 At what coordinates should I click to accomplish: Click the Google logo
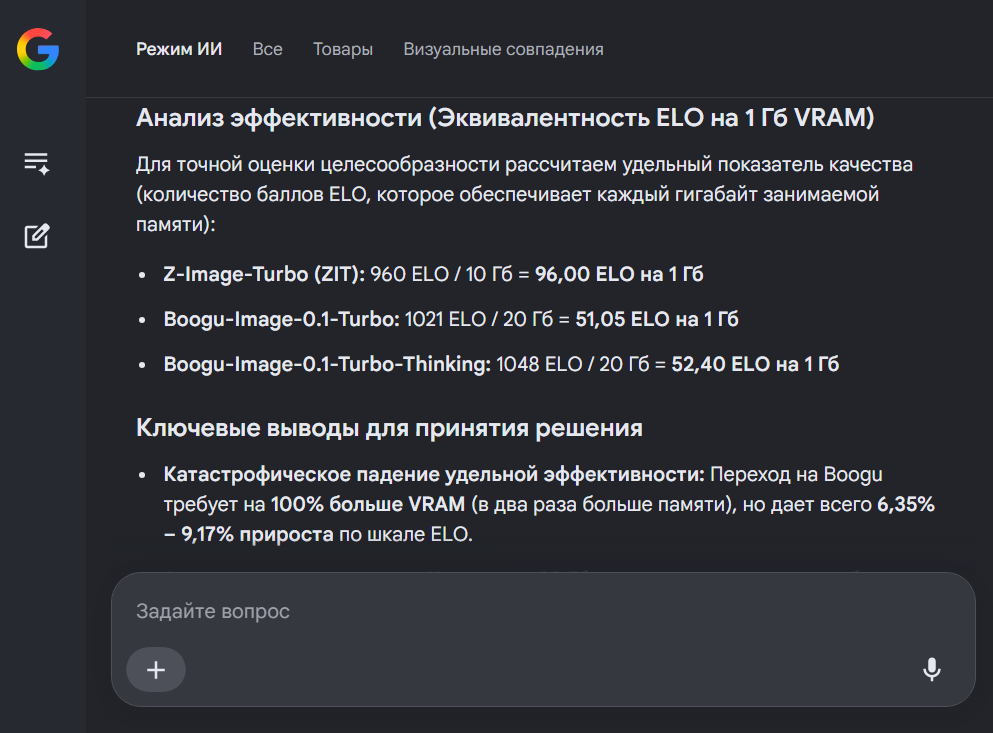pyautogui.click(x=38, y=49)
